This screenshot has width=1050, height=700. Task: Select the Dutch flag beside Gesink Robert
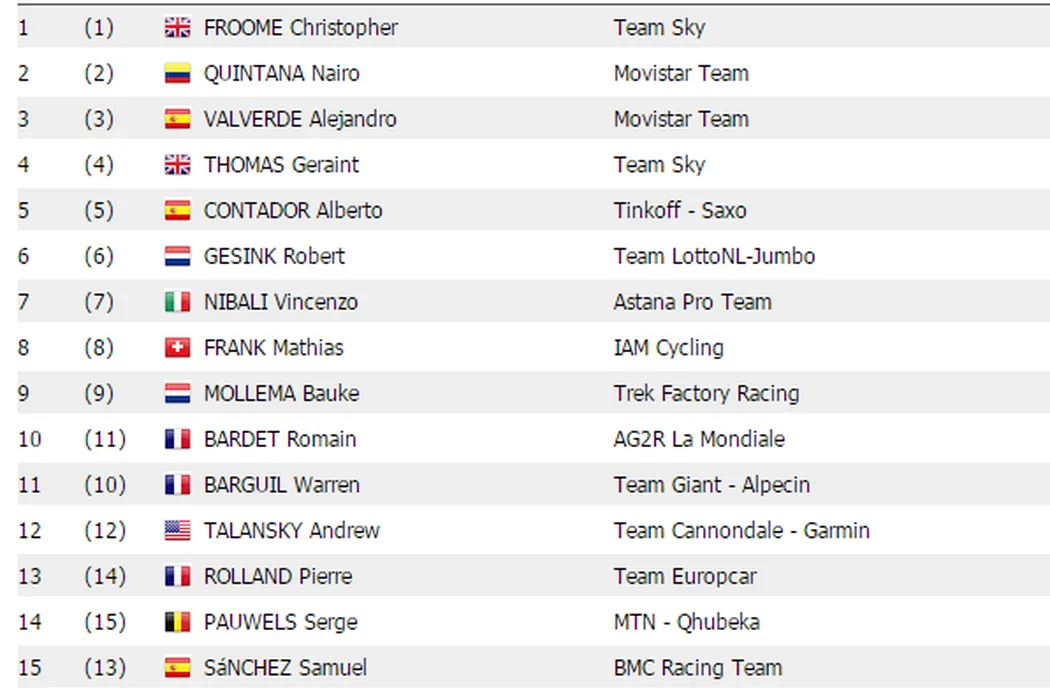pos(177,257)
